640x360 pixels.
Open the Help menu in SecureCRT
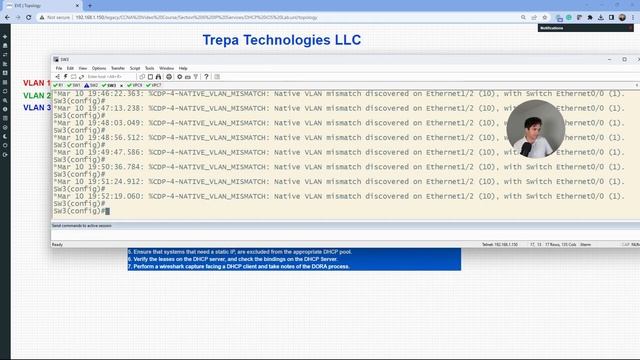click(x=183, y=68)
